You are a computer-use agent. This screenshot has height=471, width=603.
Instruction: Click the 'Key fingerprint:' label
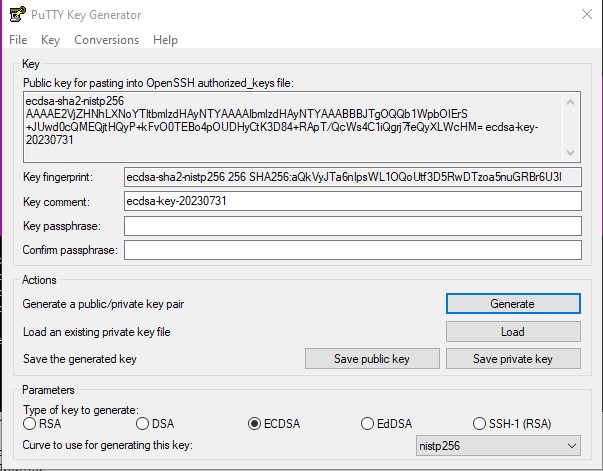point(58,177)
